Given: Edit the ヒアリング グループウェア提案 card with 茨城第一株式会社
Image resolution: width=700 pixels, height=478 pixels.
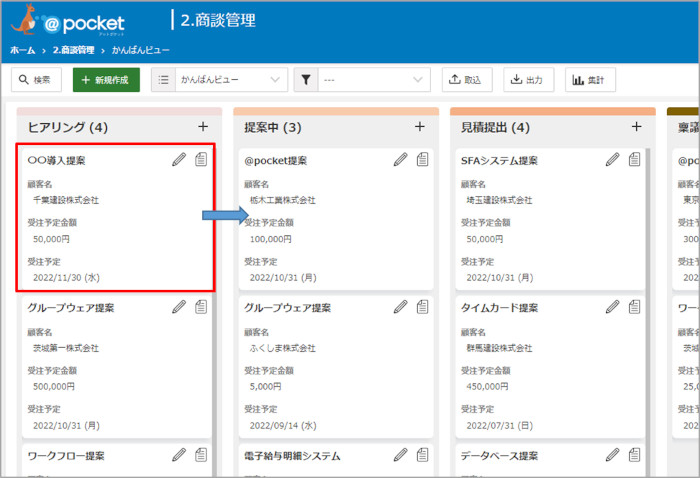Looking at the screenshot, I should point(179,307).
